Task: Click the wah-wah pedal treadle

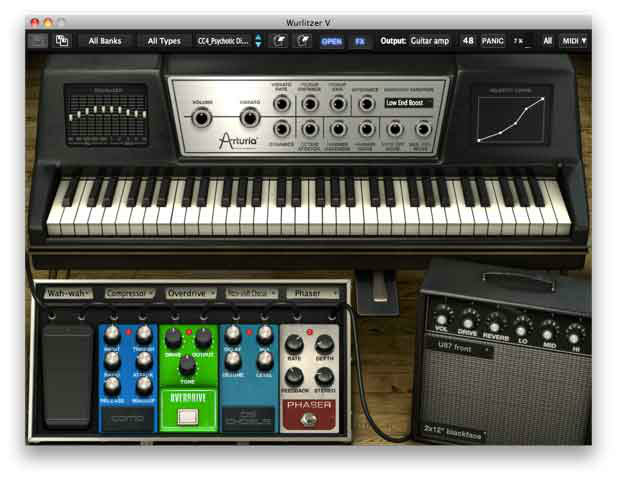Action: (x=67, y=376)
